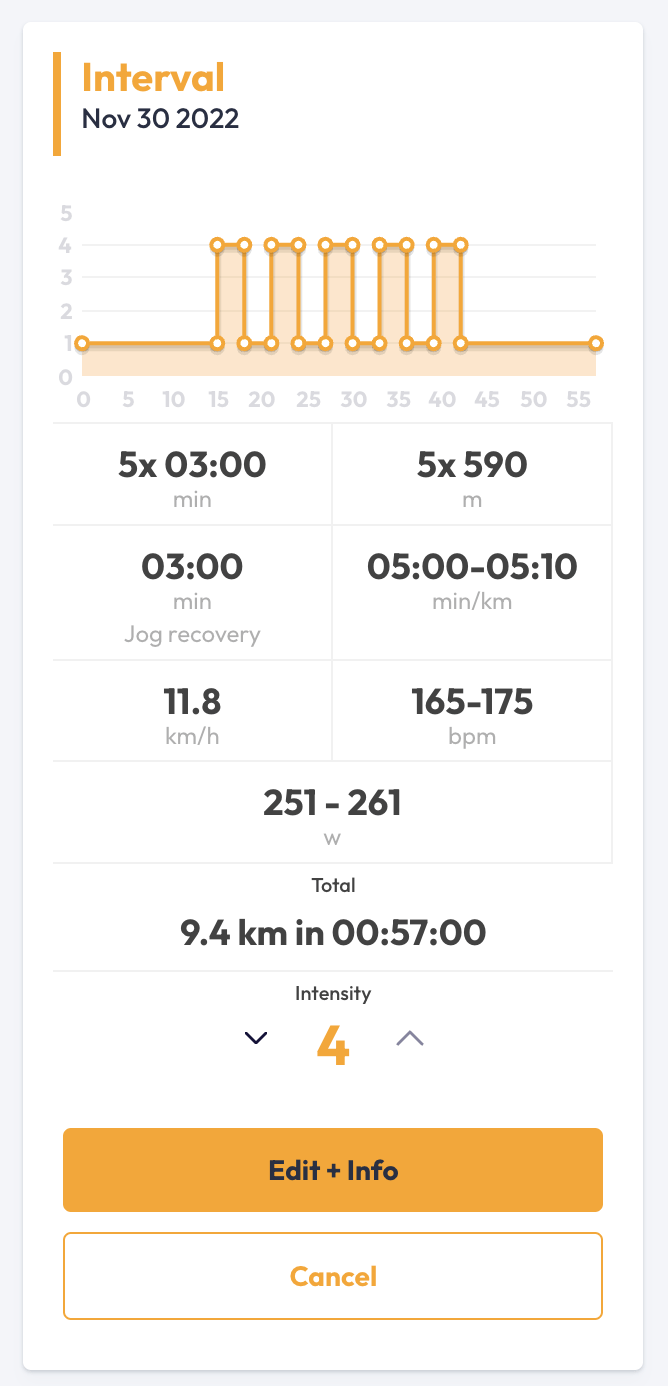Click the 165-175 bpm heart rate cell
Image resolution: width=668 pixels, height=1386 pixels.
[x=472, y=711]
